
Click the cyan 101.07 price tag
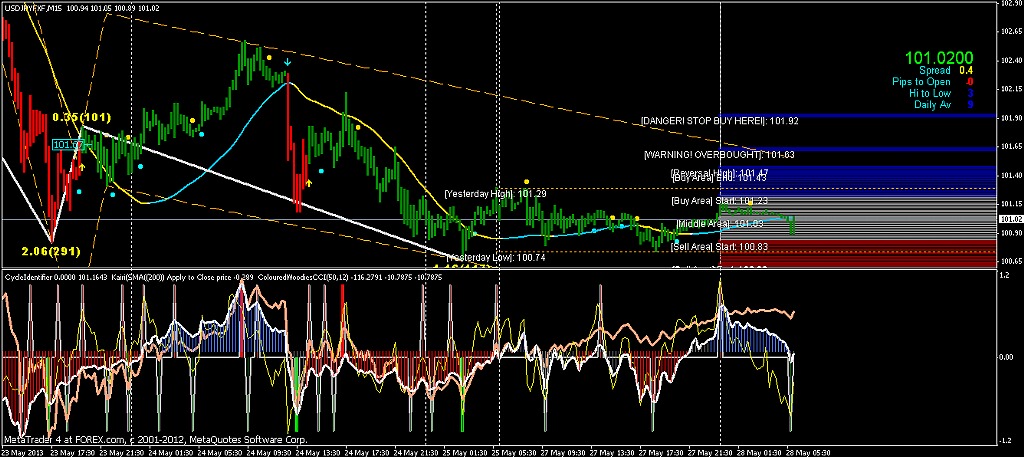[67, 144]
